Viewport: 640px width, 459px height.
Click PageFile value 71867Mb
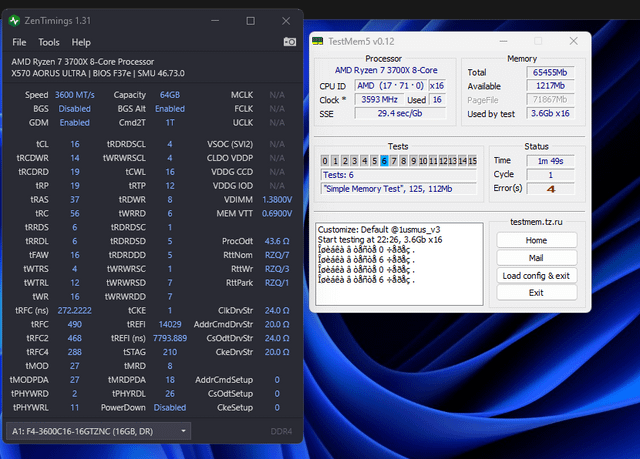(x=550, y=100)
